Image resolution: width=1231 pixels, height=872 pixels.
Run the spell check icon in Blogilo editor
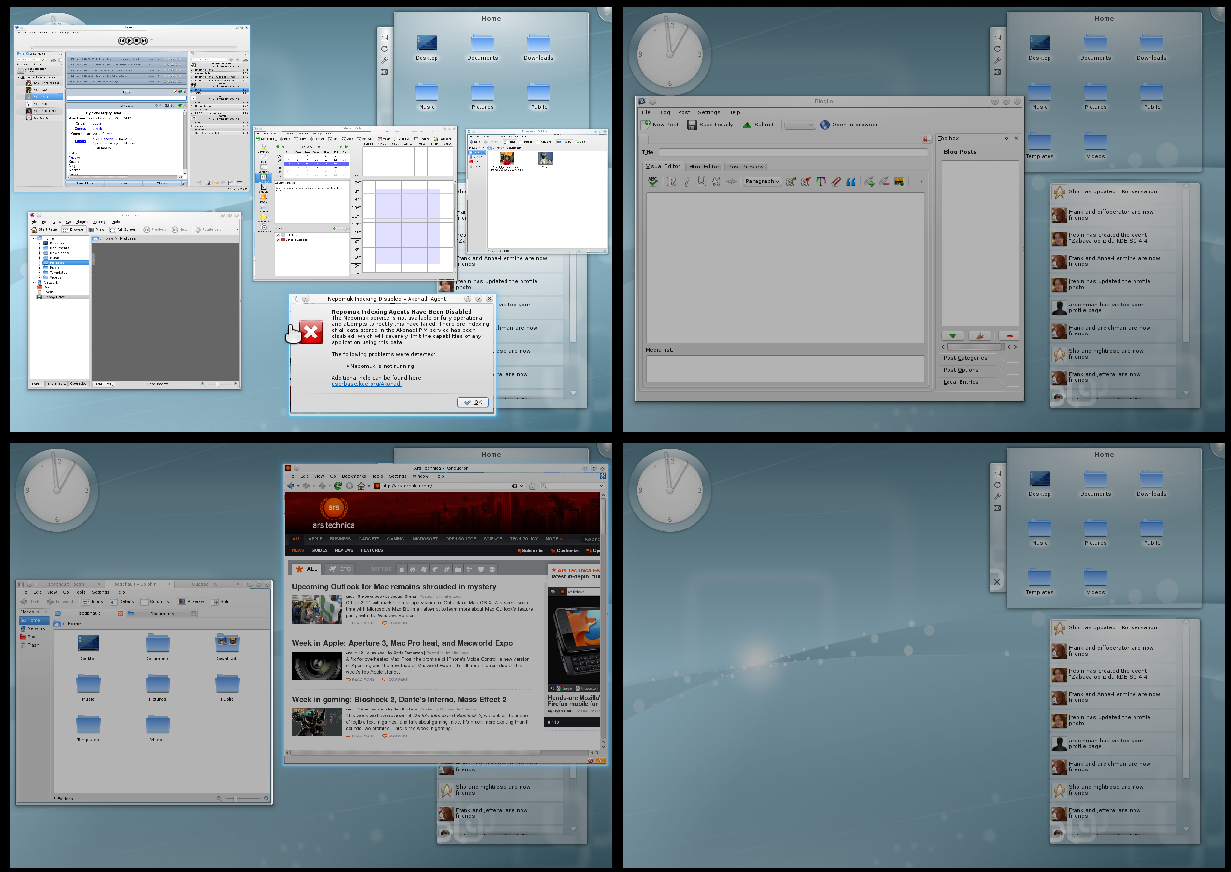coord(652,181)
